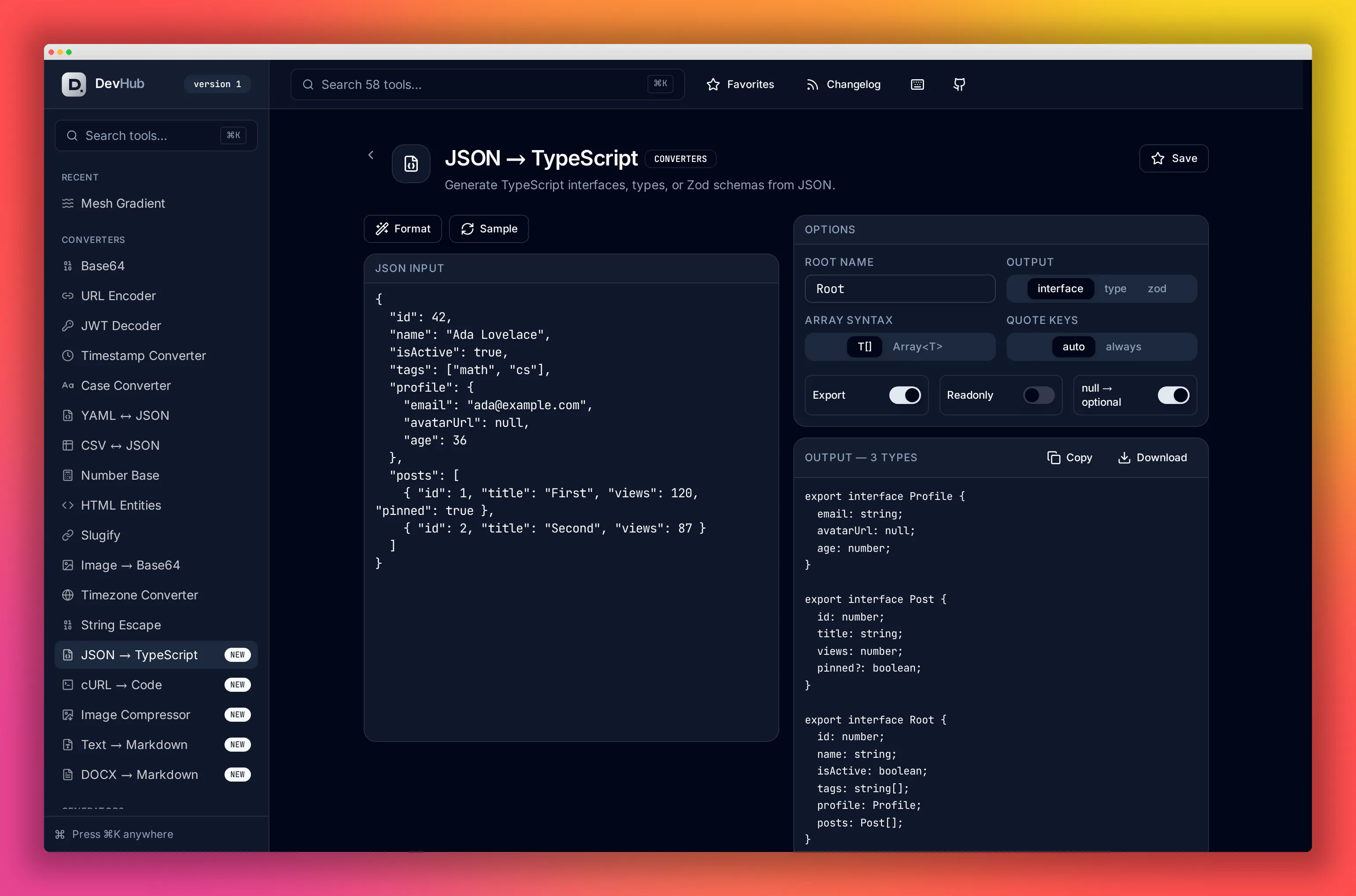Click the Slugify link icon
The width and height of the screenshot is (1356, 896).
point(67,535)
